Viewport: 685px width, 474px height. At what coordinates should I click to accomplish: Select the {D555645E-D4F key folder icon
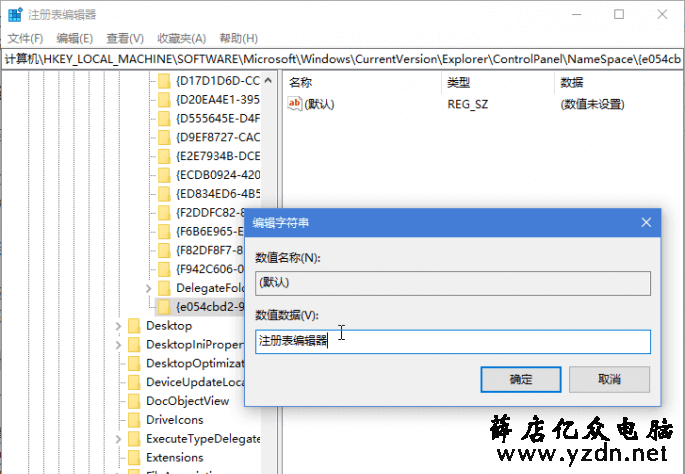(x=164, y=118)
